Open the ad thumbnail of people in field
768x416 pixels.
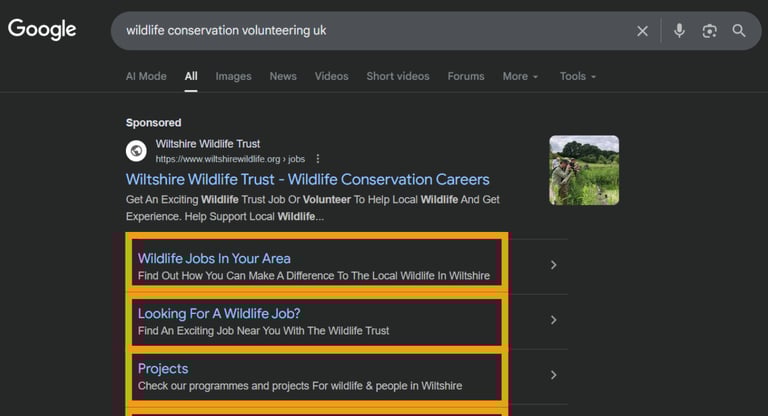(584, 170)
